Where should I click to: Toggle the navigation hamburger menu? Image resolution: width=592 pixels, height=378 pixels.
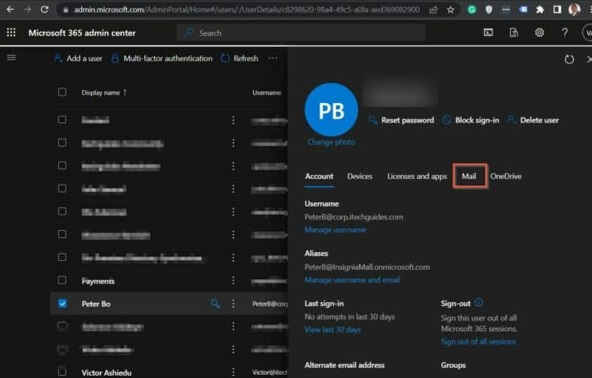(11, 57)
